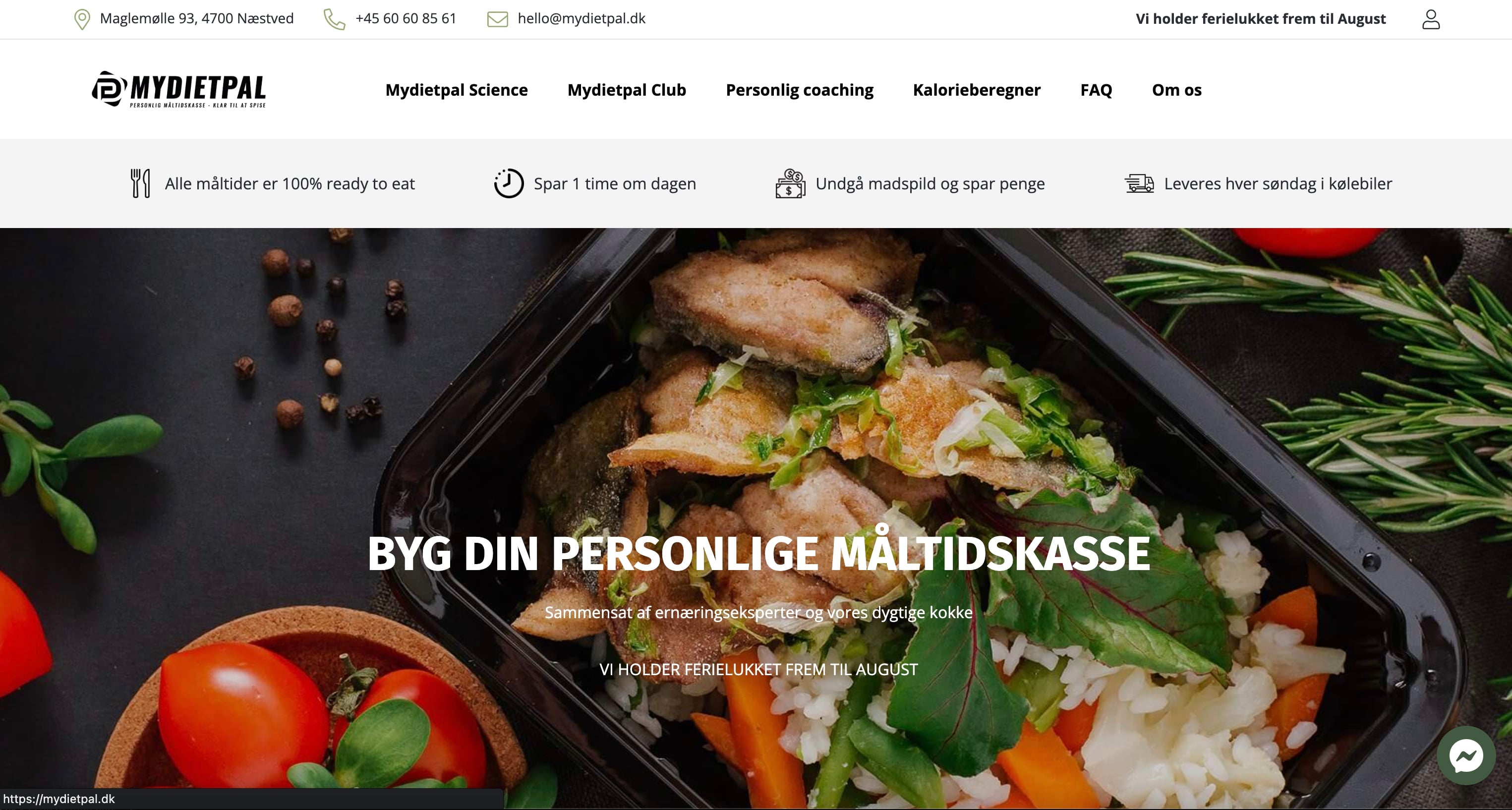Open the FAQ page
The width and height of the screenshot is (1512, 810).
click(1096, 90)
